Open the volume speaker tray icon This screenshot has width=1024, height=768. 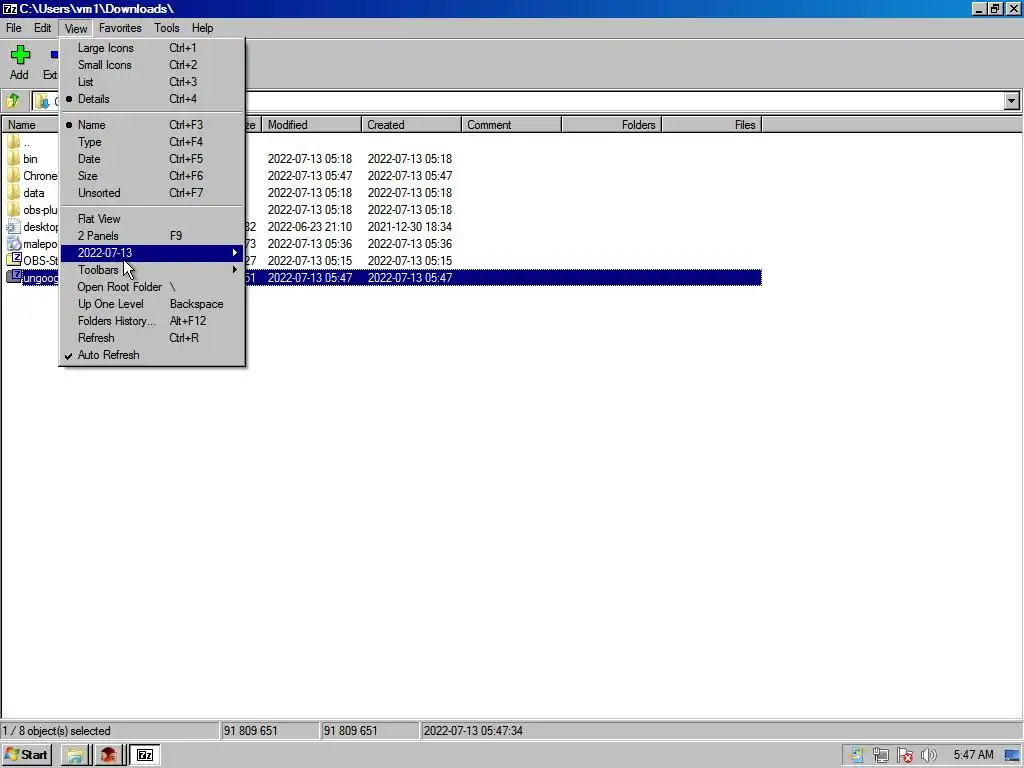coord(929,755)
